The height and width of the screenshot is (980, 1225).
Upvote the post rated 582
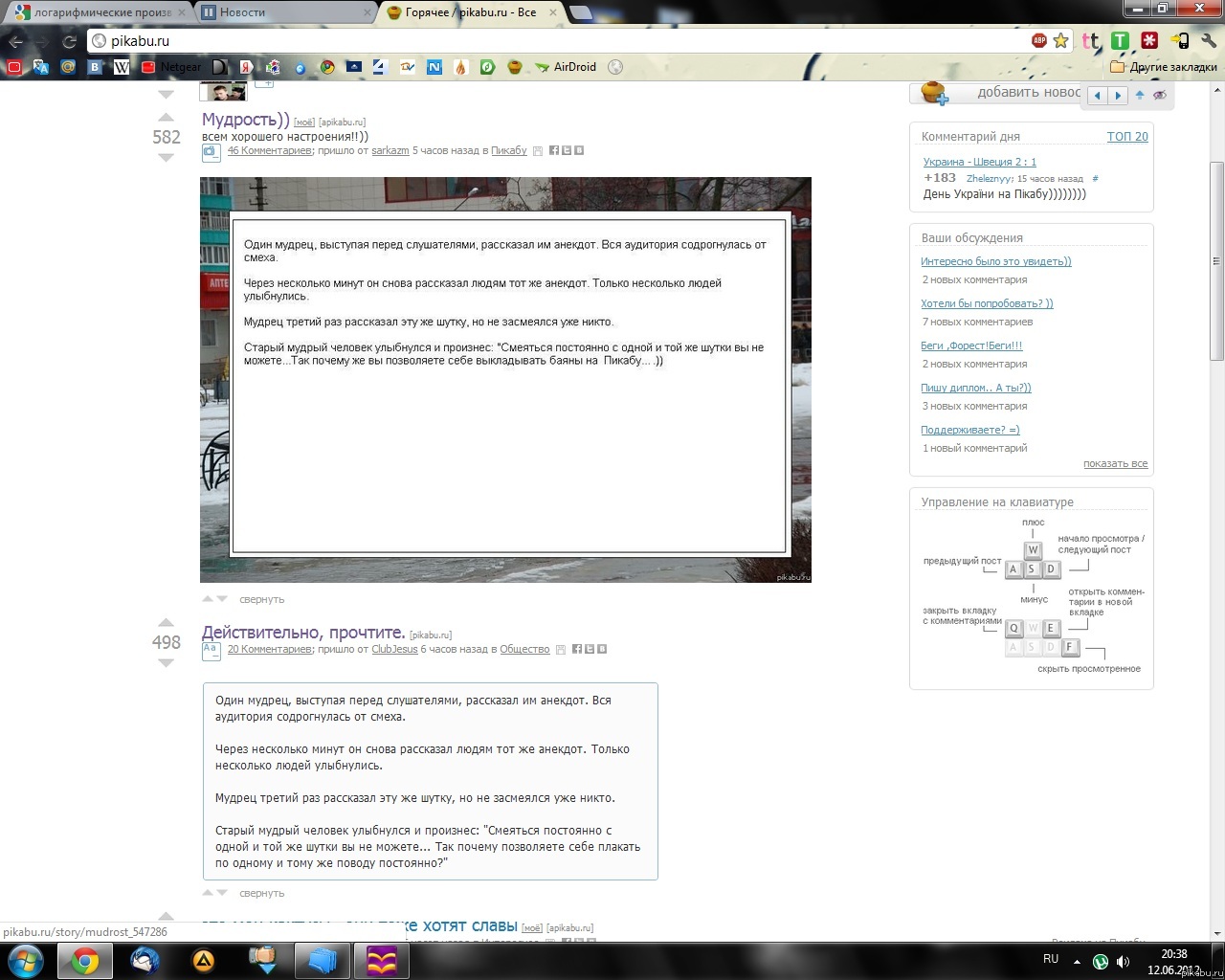(166, 118)
